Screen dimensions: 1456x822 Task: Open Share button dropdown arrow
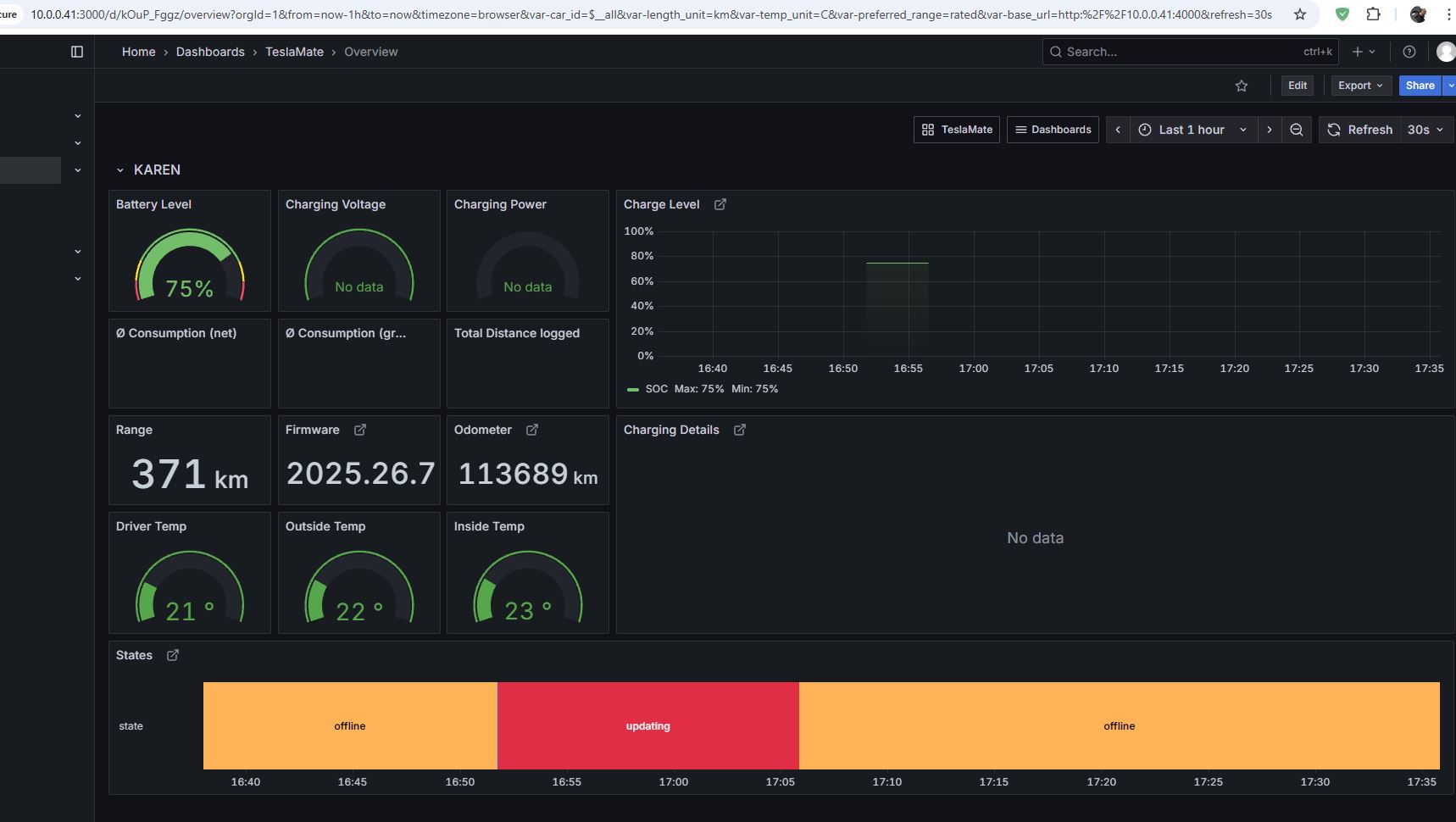pos(1450,86)
